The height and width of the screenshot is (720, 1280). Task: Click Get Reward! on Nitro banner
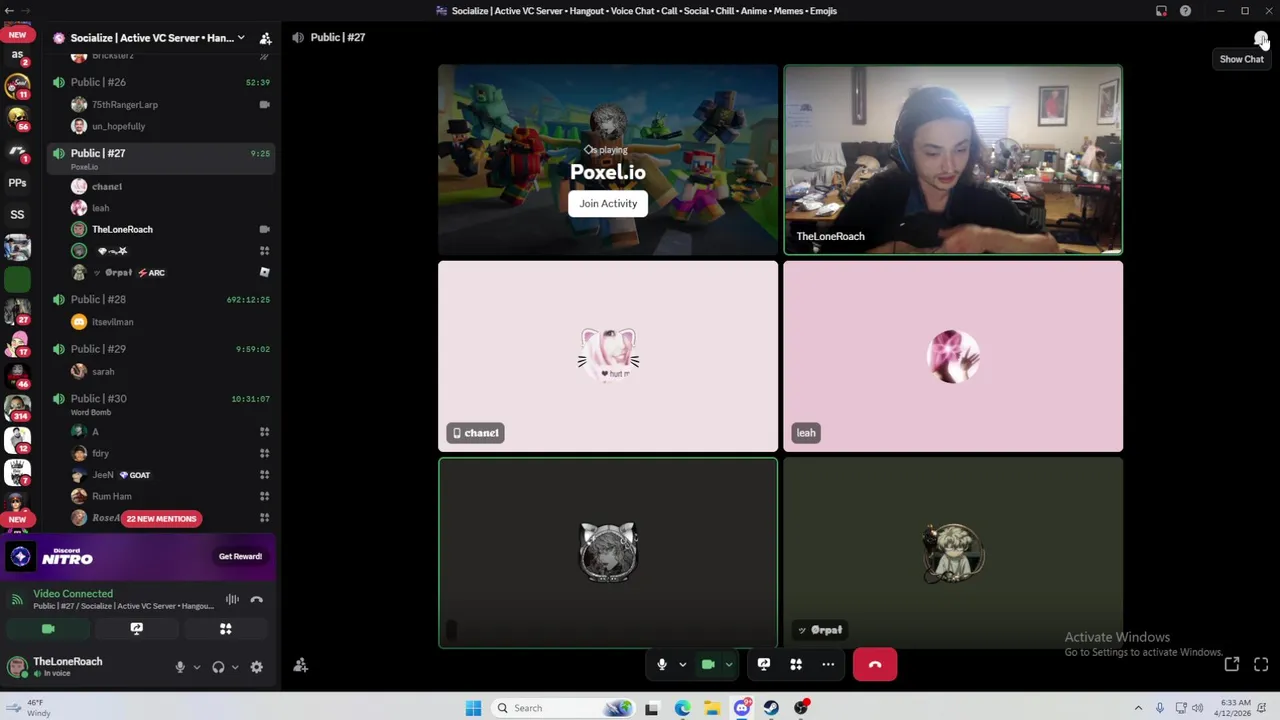pyautogui.click(x=240, y=556)
